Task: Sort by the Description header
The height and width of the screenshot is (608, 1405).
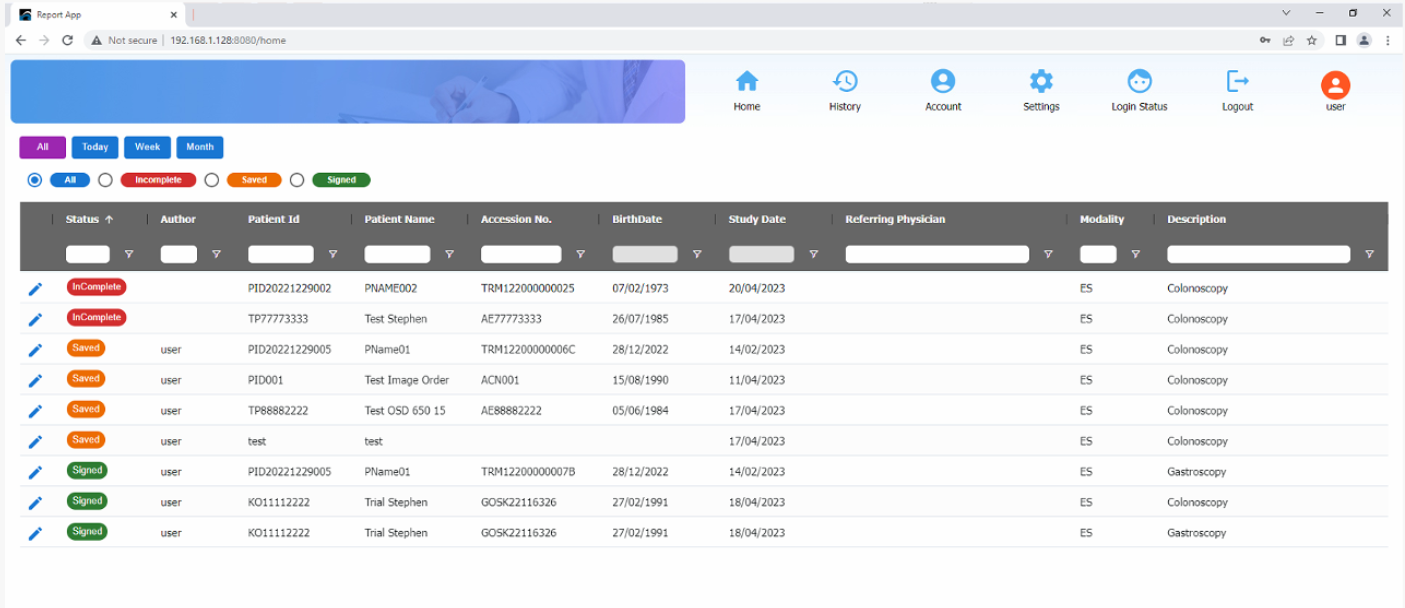Action: tap(1196, 219)
